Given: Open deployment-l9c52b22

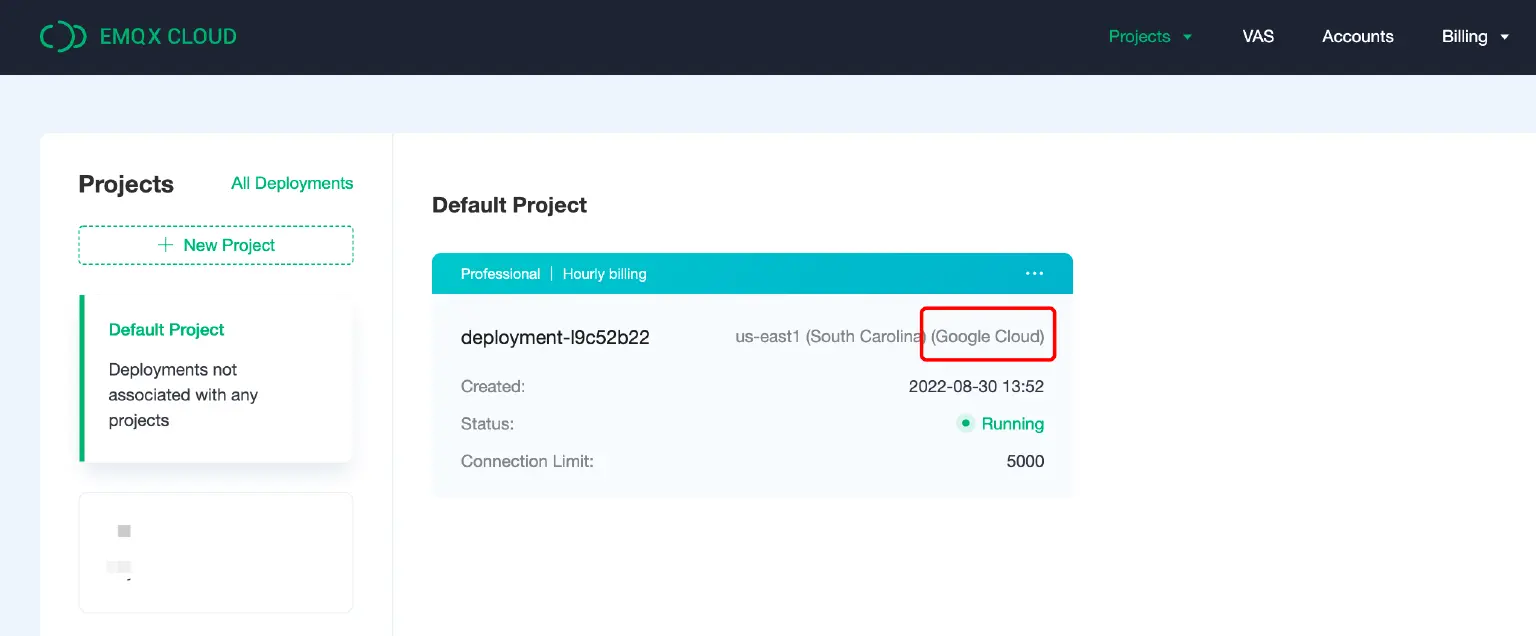Looking at the screenshot, I should 555,337.
